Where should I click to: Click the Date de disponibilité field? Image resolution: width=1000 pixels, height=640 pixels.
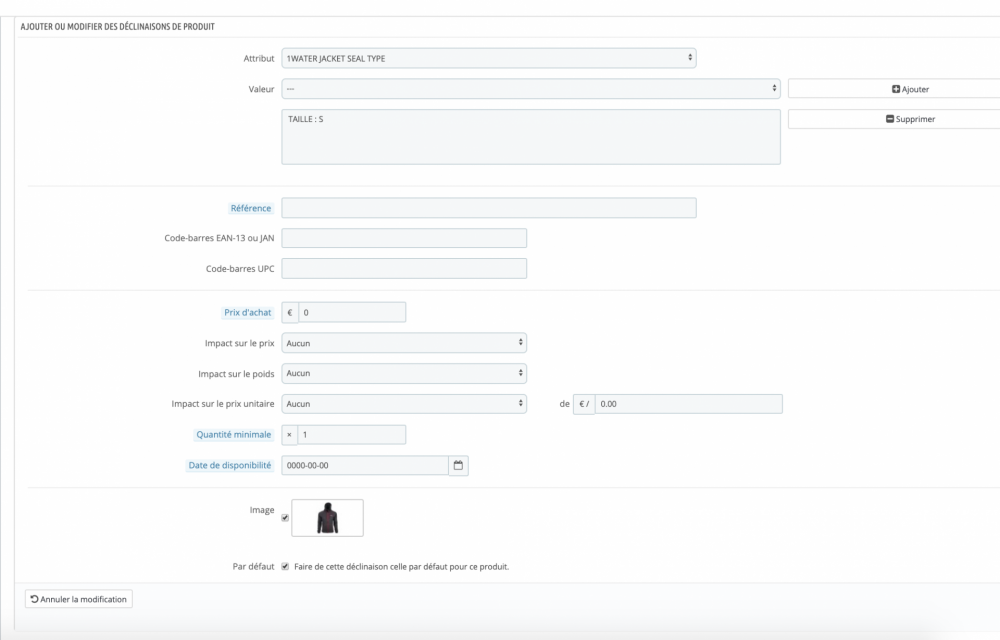point(365,465)
